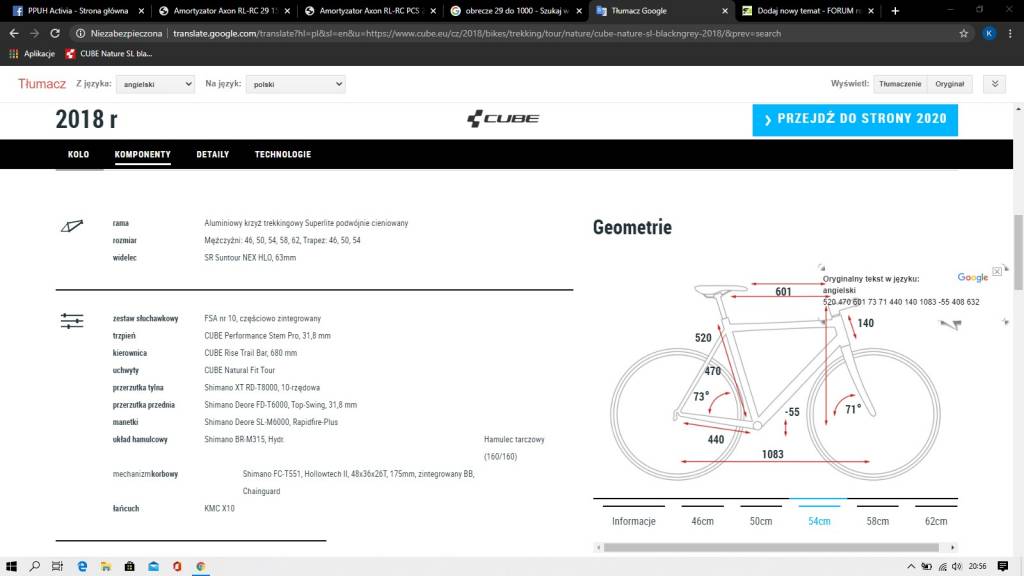Open the Wi-Fi network tray icon

pos(942,566)
